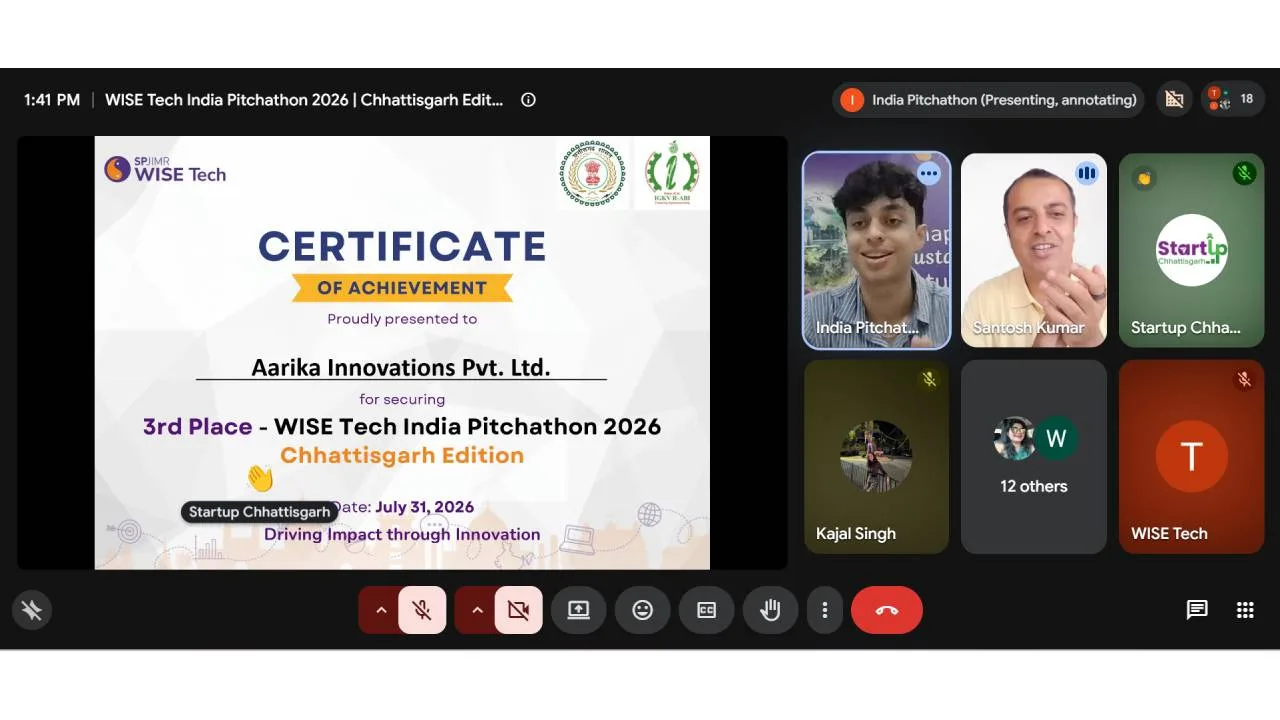Click the July 31, 2026 date
Screen dimensions: 1280x720
(x=424, y=507)
